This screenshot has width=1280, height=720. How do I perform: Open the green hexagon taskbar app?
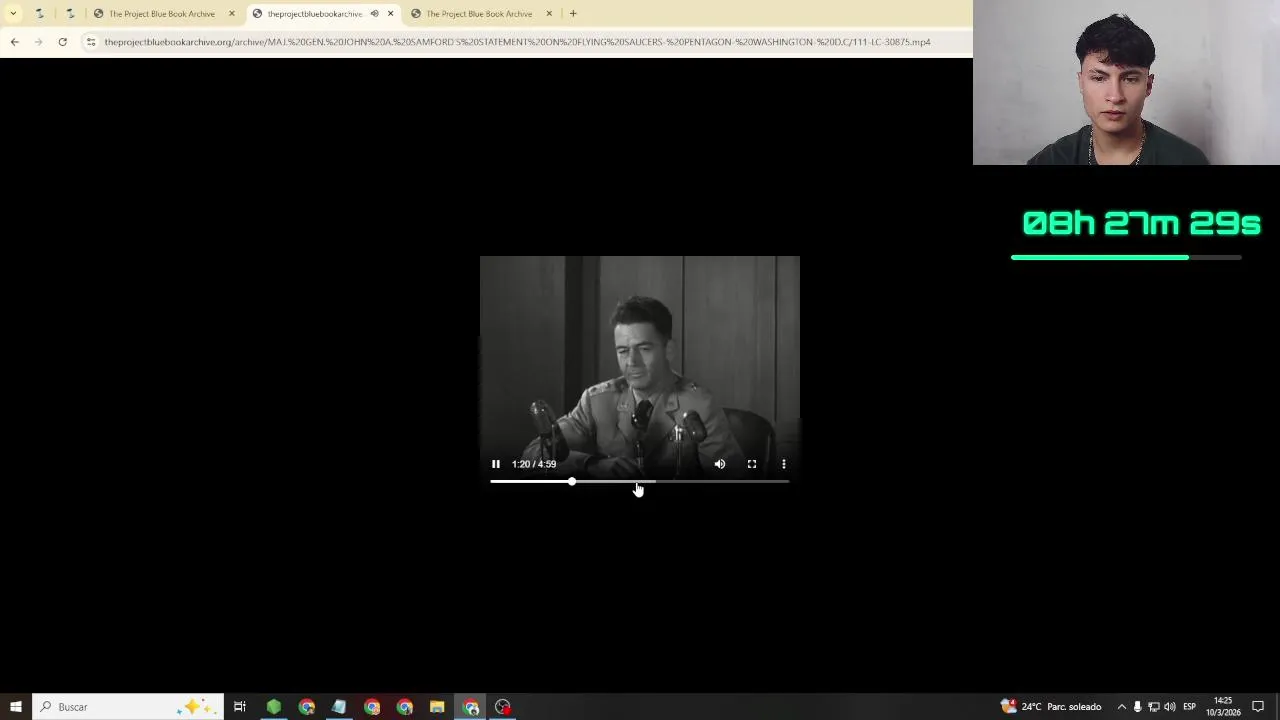[274, 707]
